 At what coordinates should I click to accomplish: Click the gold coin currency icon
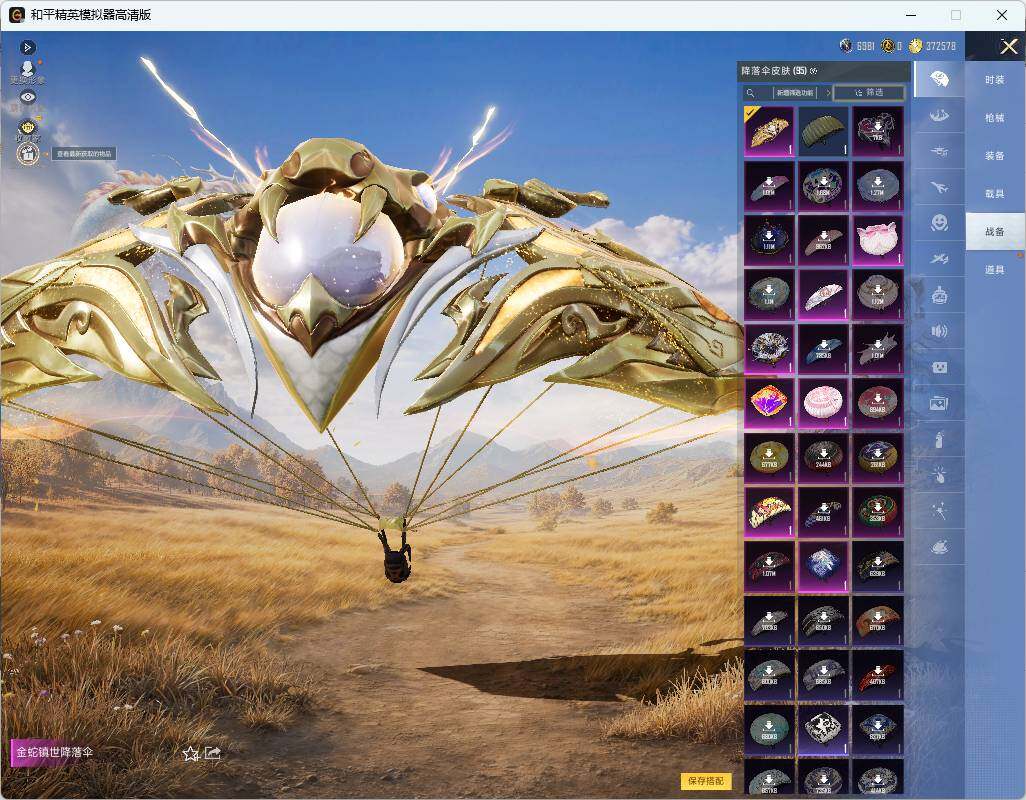point(915,46)
